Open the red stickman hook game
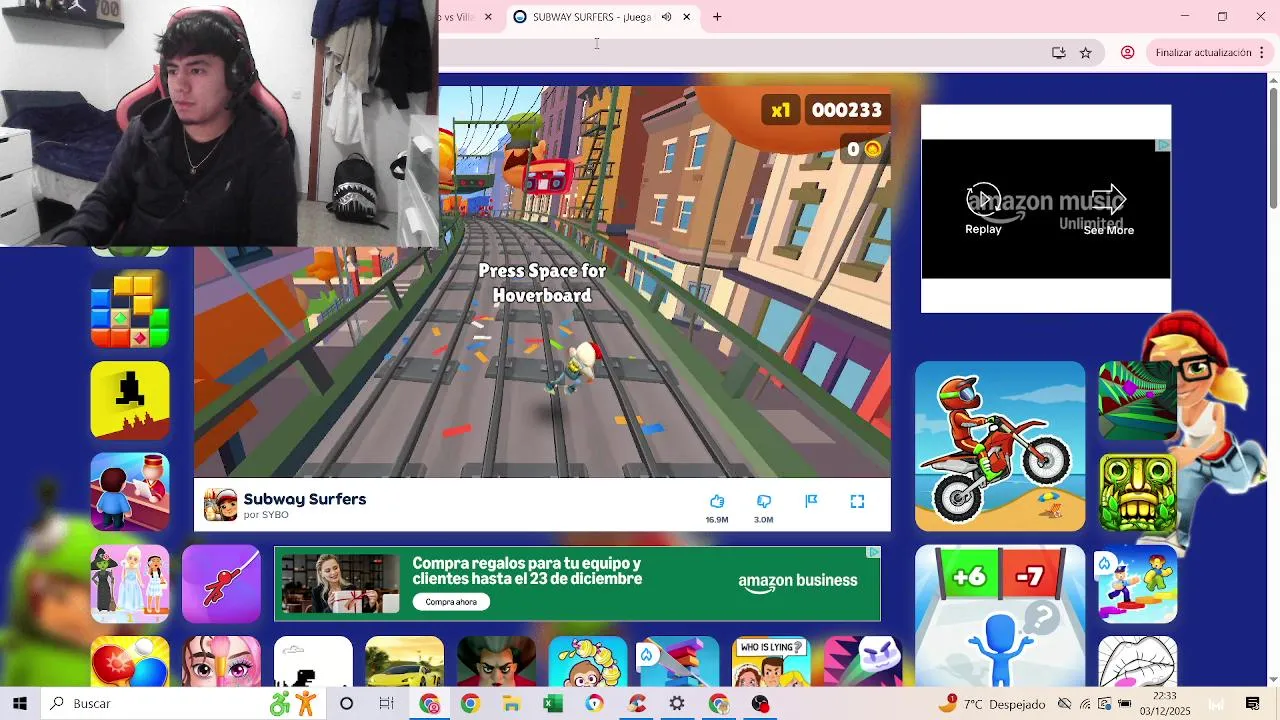This screenshot has height=720, width=1280. pyautogui.click(x=221, y=584)
